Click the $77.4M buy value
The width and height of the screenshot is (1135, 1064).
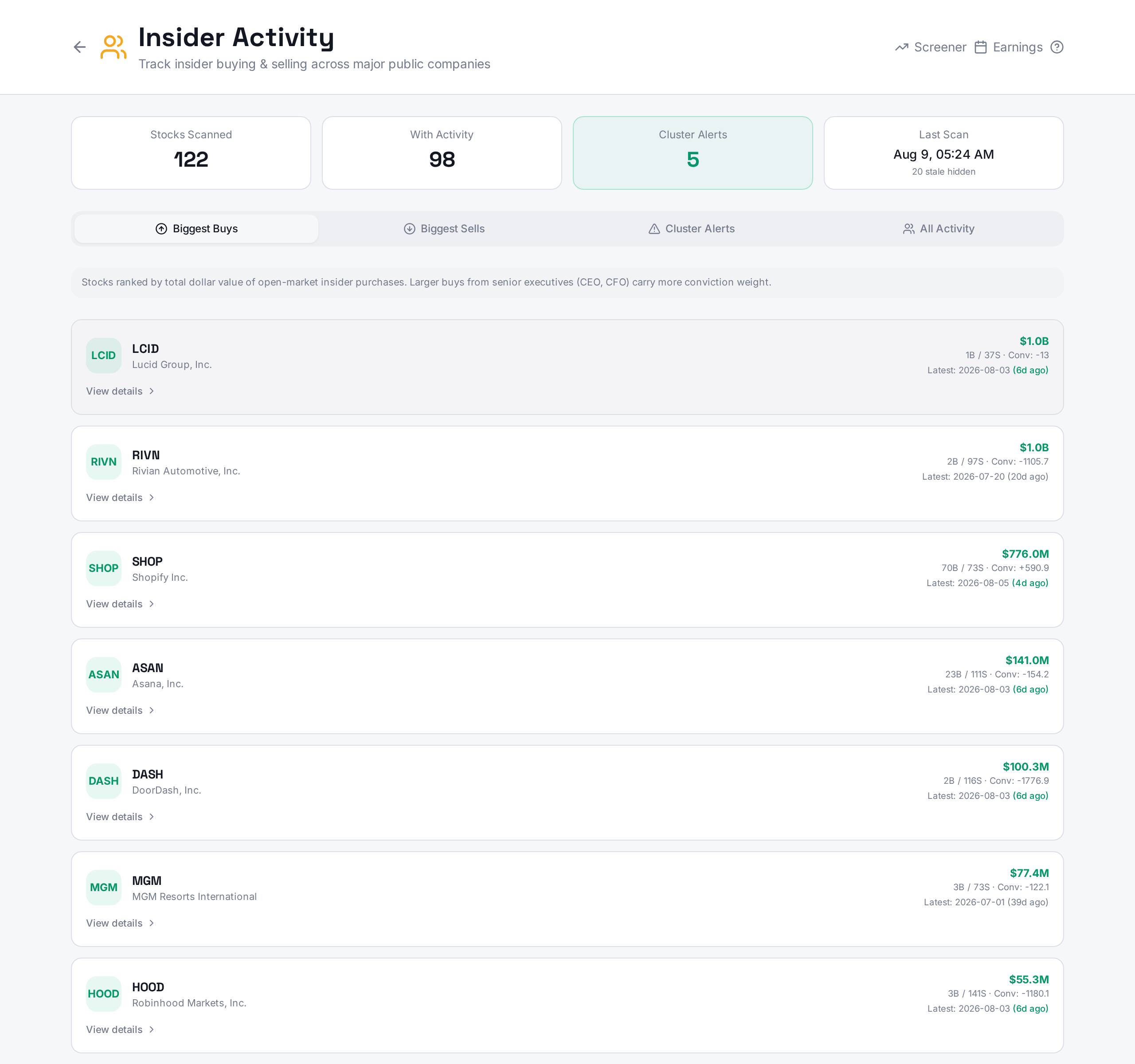point(1029,873)
